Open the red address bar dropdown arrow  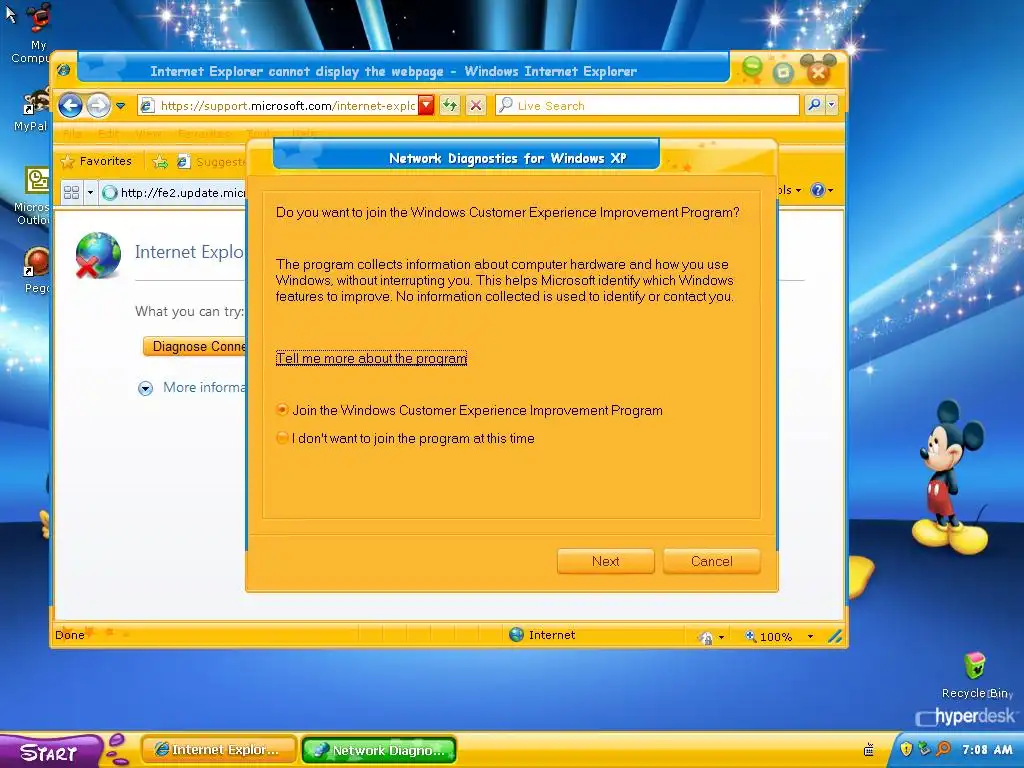[x=426, y=105]
